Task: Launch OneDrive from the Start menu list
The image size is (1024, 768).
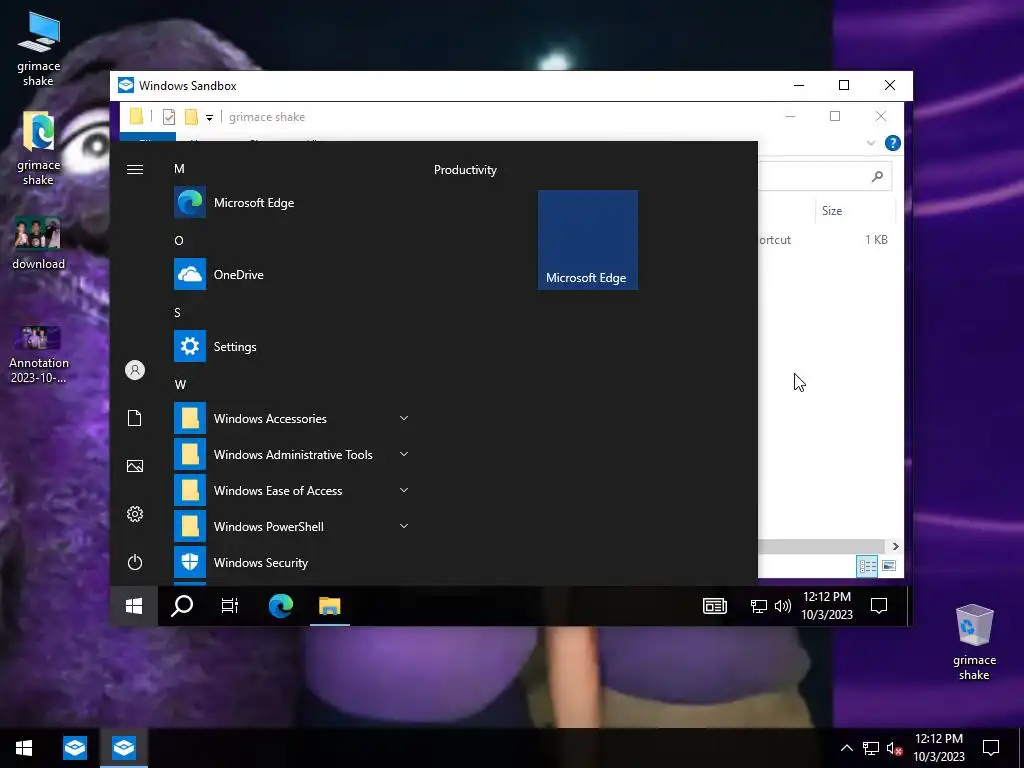Action: point(292,274)
